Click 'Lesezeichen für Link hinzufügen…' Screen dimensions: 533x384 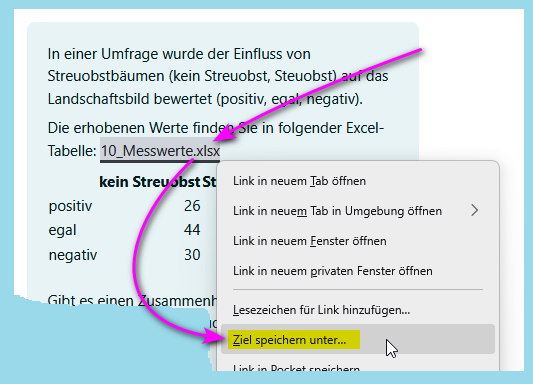pyautogui.click(x=358, y=310)
